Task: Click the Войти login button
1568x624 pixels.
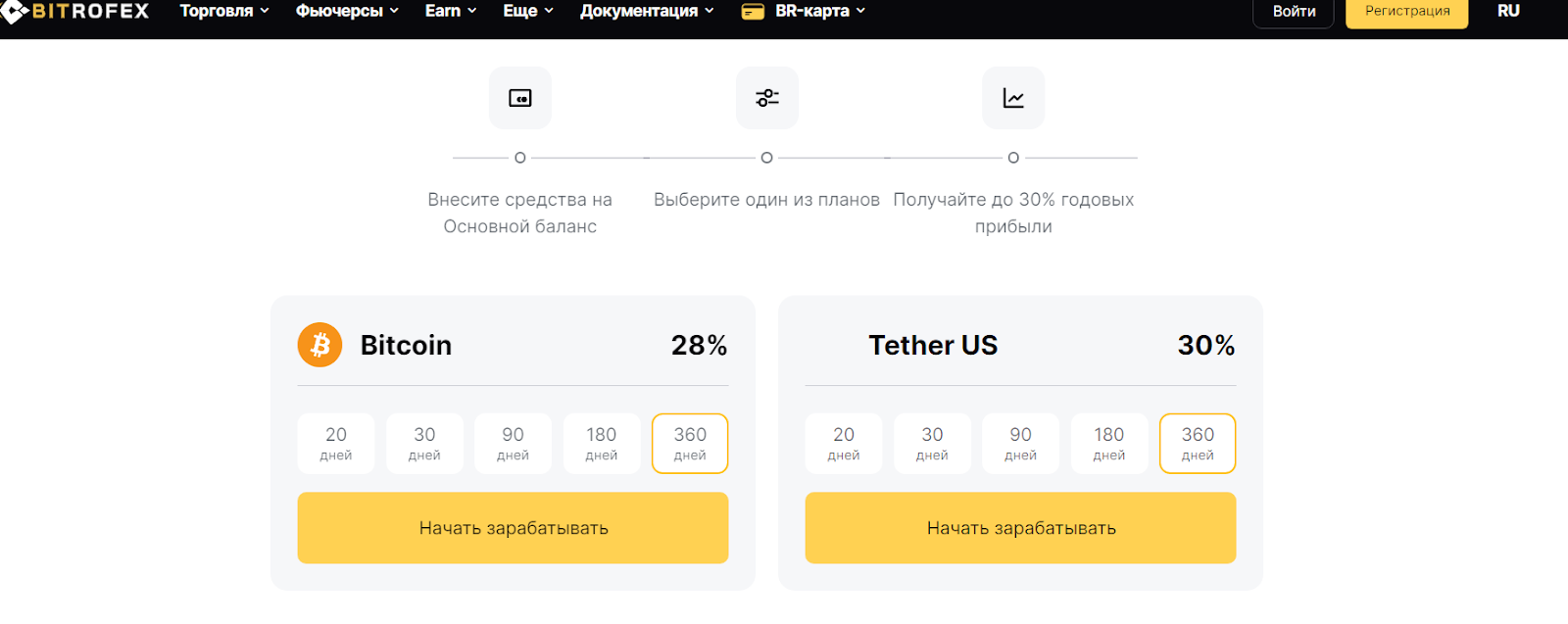Action: [1294, 12]
